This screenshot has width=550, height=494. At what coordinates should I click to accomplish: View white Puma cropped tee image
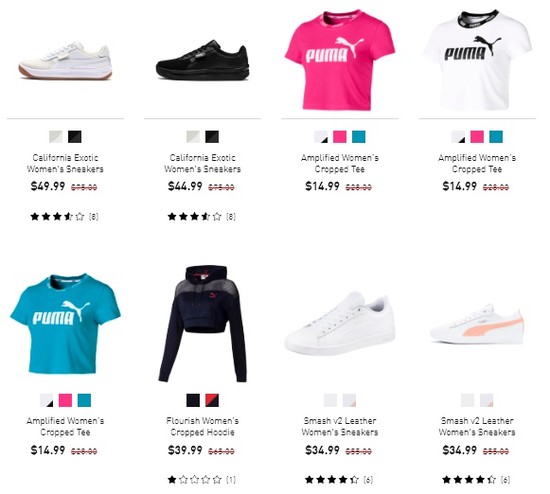(477, 60)
